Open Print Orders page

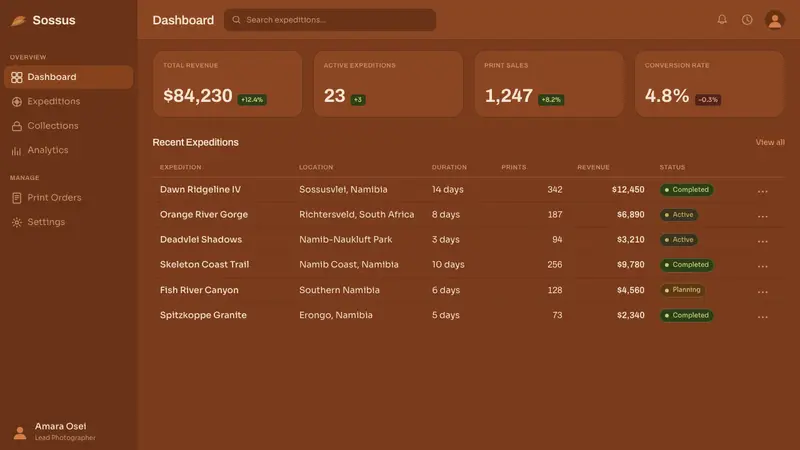coord(68,198)
